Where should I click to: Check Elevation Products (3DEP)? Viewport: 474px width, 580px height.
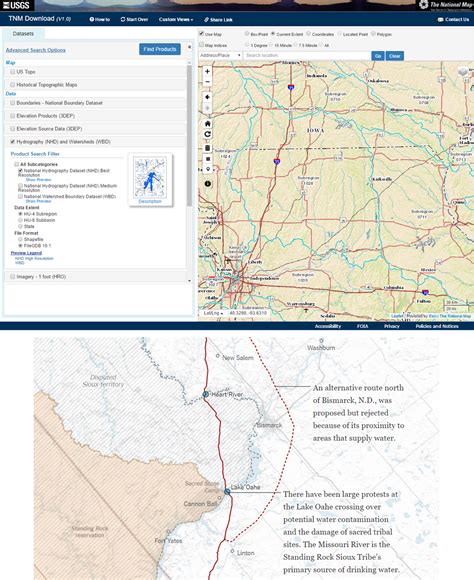pyautogui.click(x=13, y=116)
